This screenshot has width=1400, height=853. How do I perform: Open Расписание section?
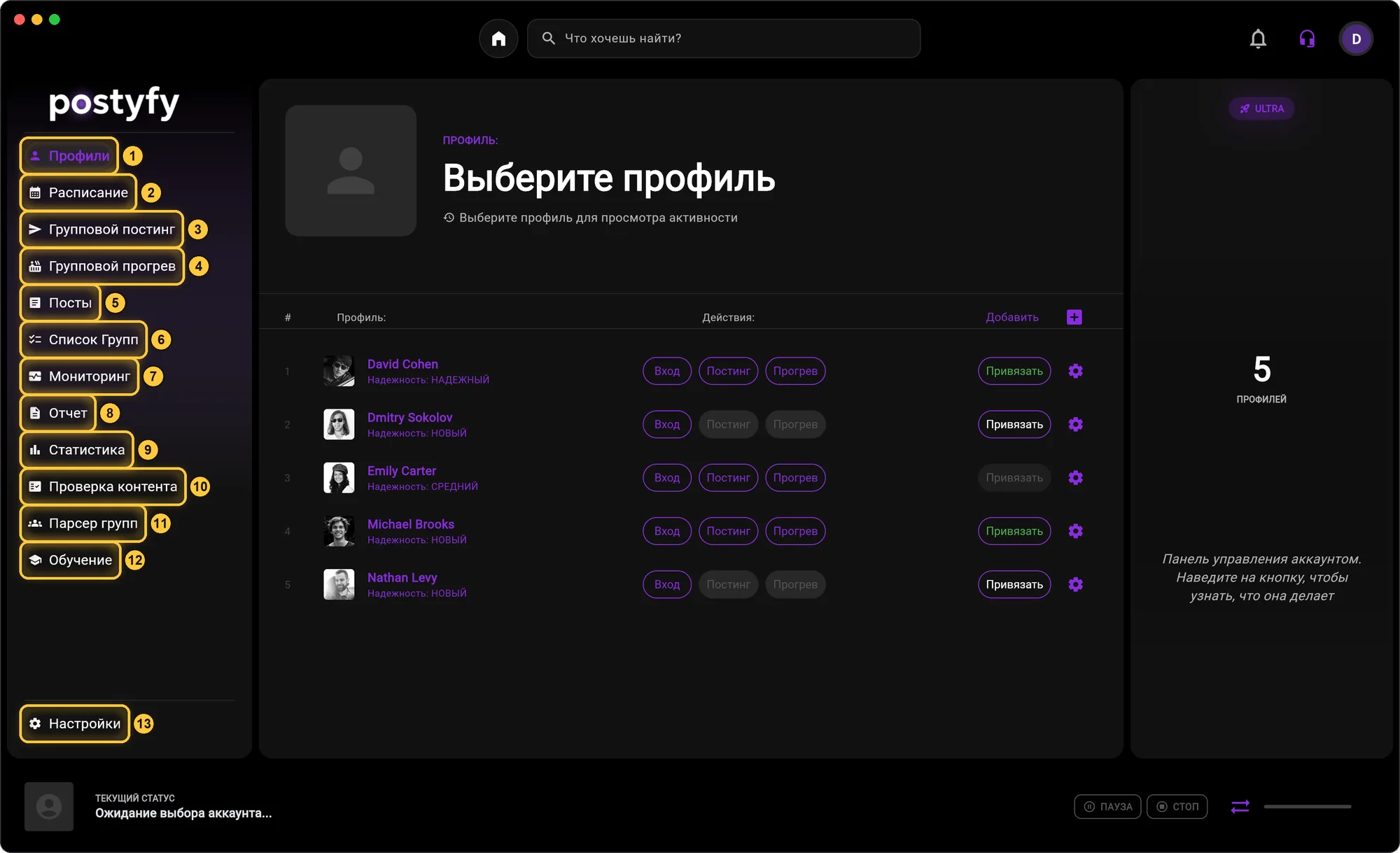[x=78, y=192]
